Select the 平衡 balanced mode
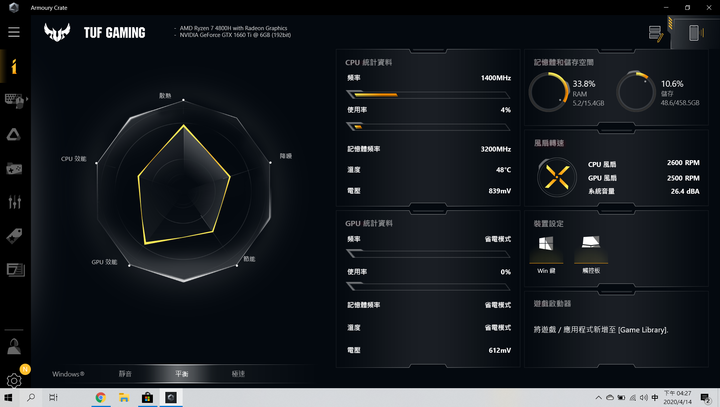The width and height of the screenshot is (720, 407). [182, 374]
